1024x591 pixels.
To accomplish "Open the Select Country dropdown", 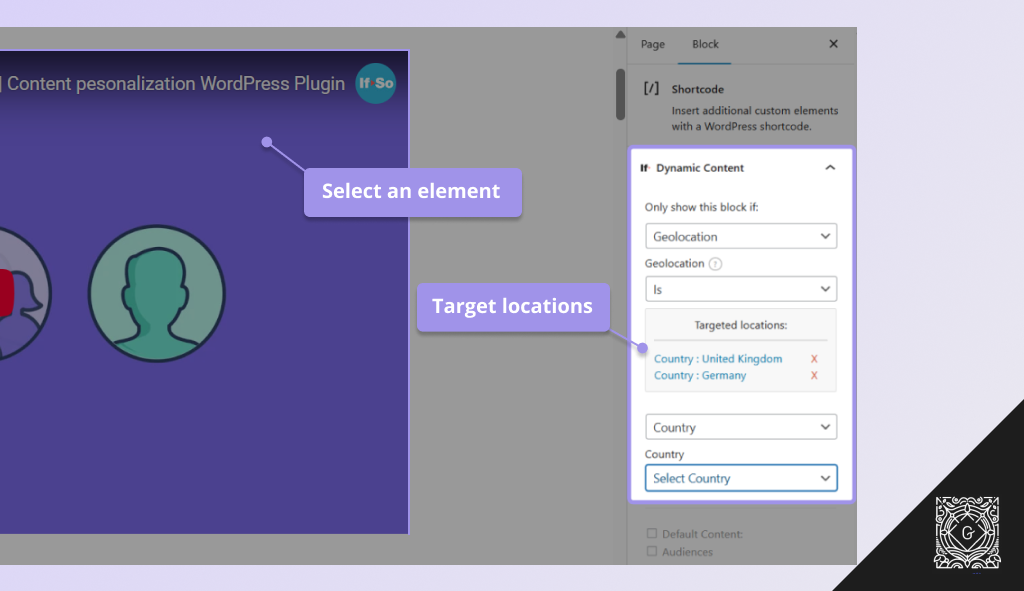I will click(x=740, y=477).
